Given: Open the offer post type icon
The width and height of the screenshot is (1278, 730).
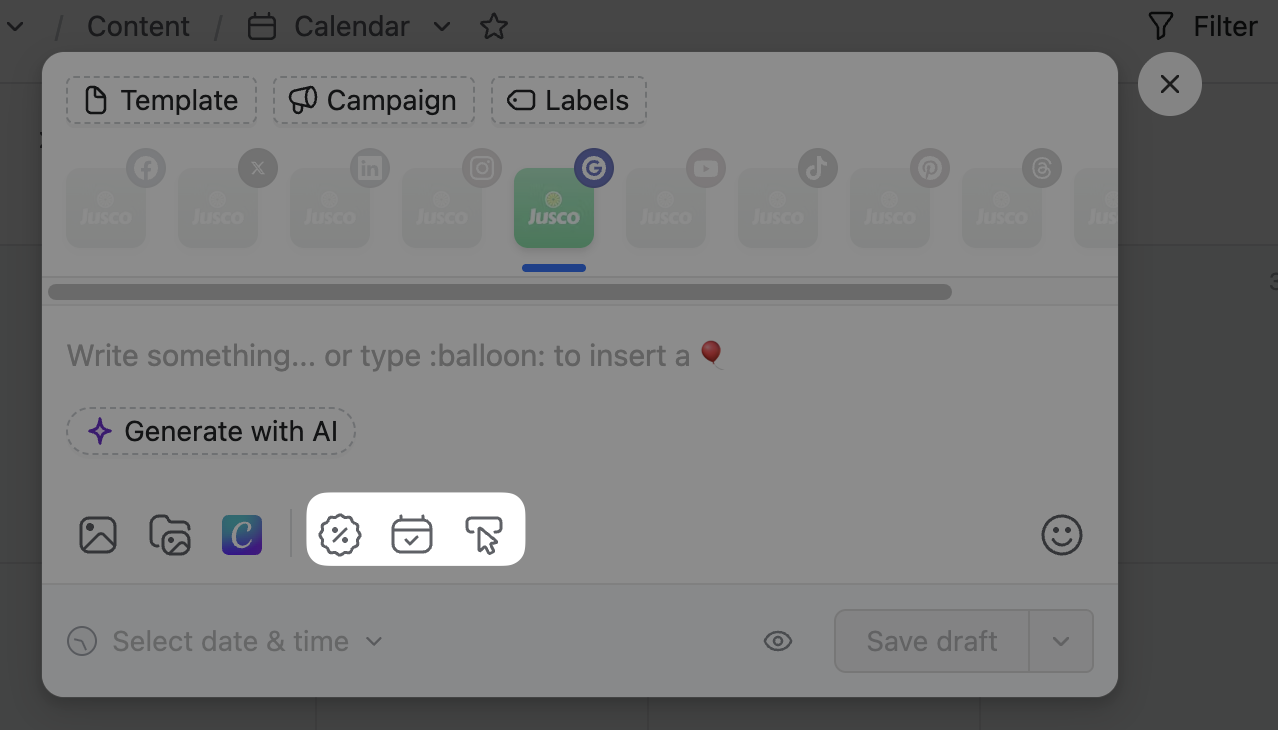Looking at the screenshot, I should [340, 534].
